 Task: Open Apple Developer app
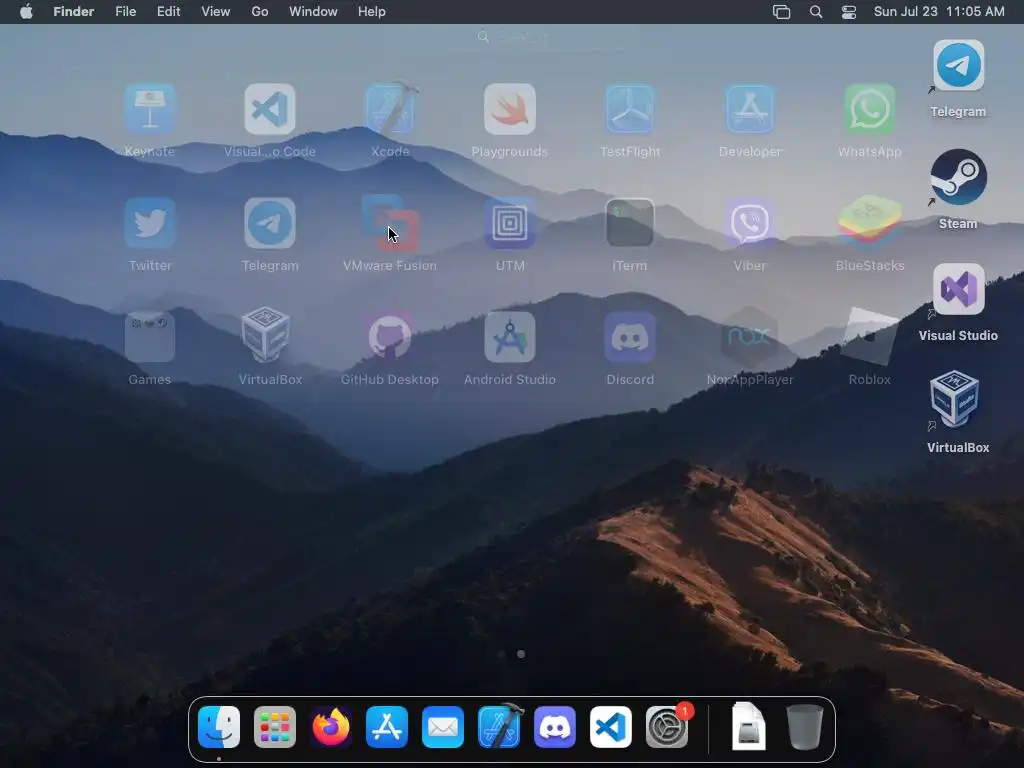(x=750, y=110)
